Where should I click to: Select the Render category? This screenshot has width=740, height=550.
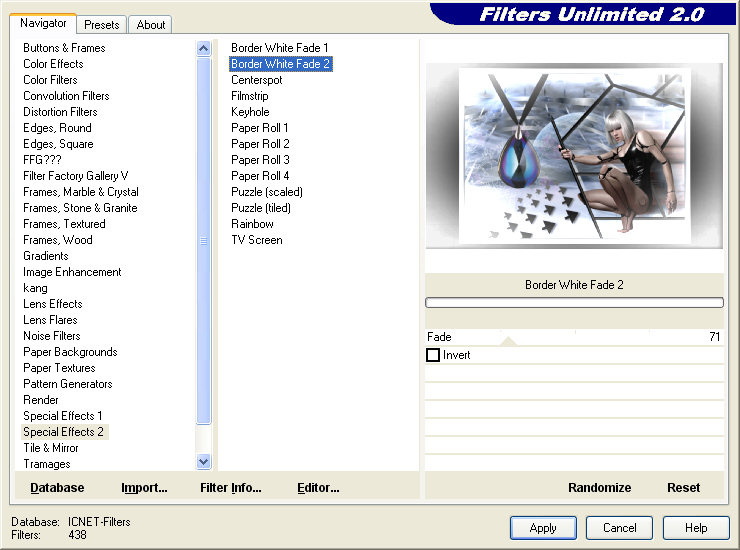[41, 400]
